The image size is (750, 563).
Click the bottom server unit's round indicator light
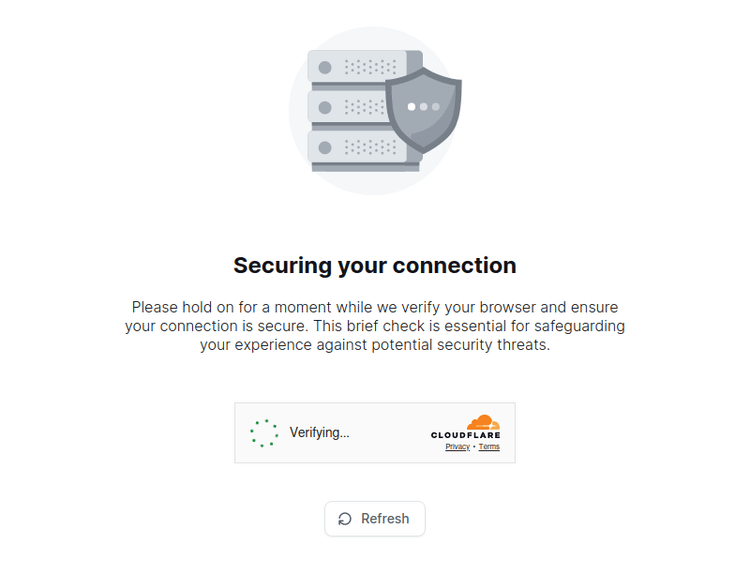(325, 147)
